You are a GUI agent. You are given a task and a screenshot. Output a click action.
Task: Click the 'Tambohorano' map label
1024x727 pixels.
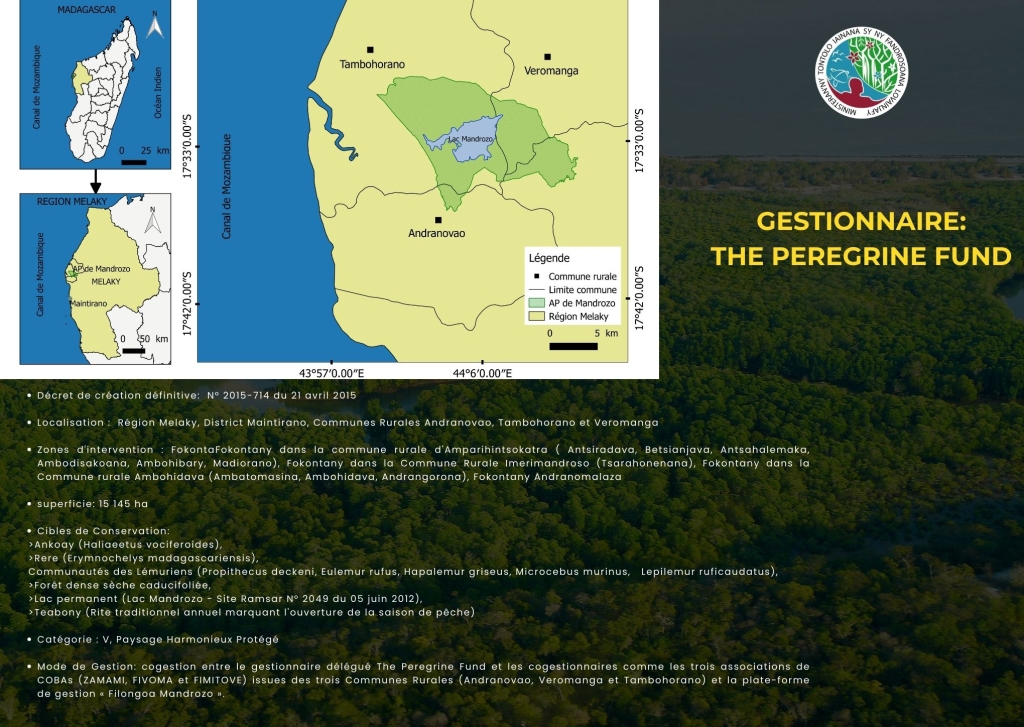pyautogui.click(x=372, y=64)
